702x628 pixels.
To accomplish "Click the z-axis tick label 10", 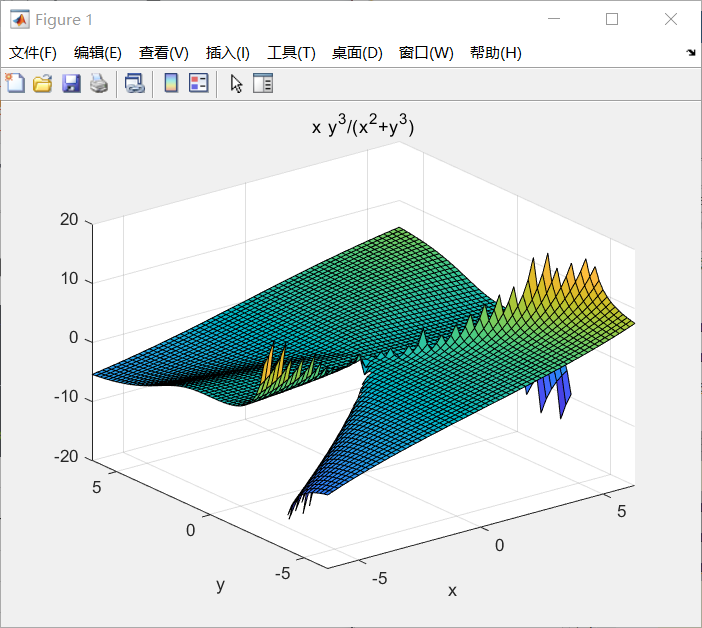I will (x=69, y=279).
